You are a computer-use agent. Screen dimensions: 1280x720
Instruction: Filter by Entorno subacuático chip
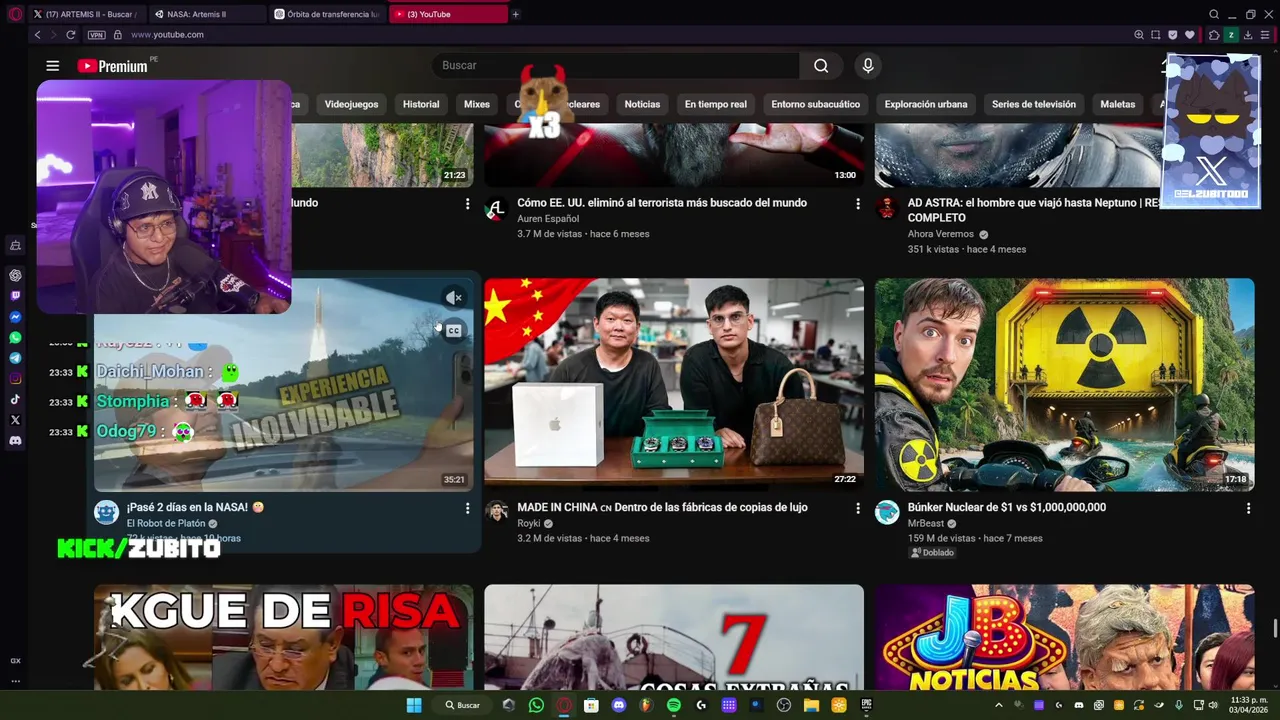pos(815,104)
